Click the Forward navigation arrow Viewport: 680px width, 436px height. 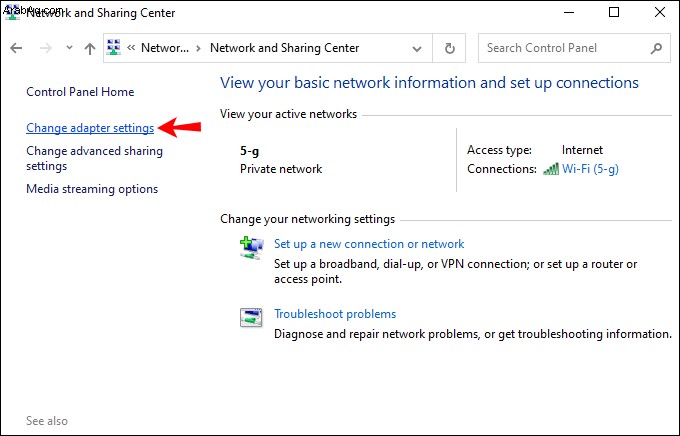[46, 48]
